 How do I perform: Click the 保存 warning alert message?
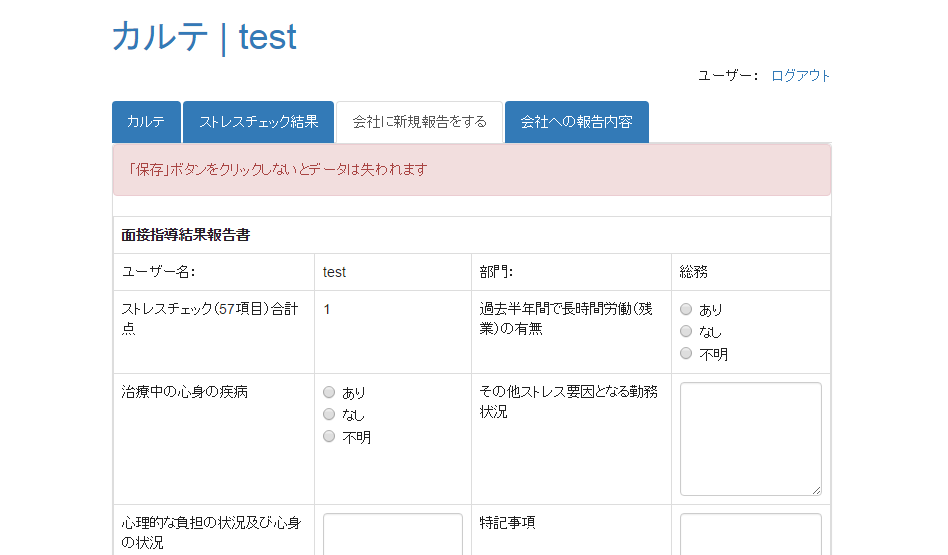coord(472,170)
